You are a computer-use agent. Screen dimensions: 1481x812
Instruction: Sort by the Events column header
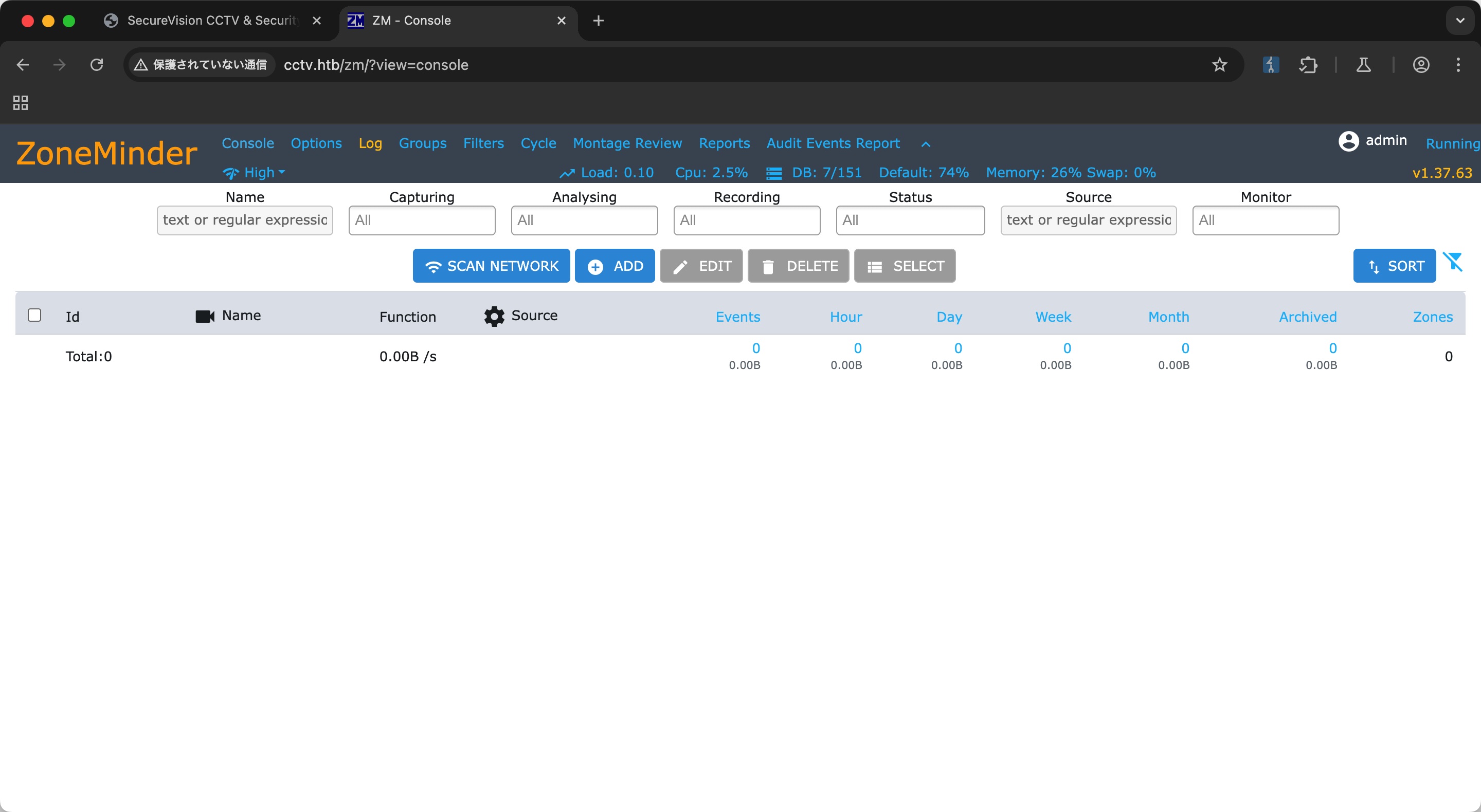click(x=737, y=317)
